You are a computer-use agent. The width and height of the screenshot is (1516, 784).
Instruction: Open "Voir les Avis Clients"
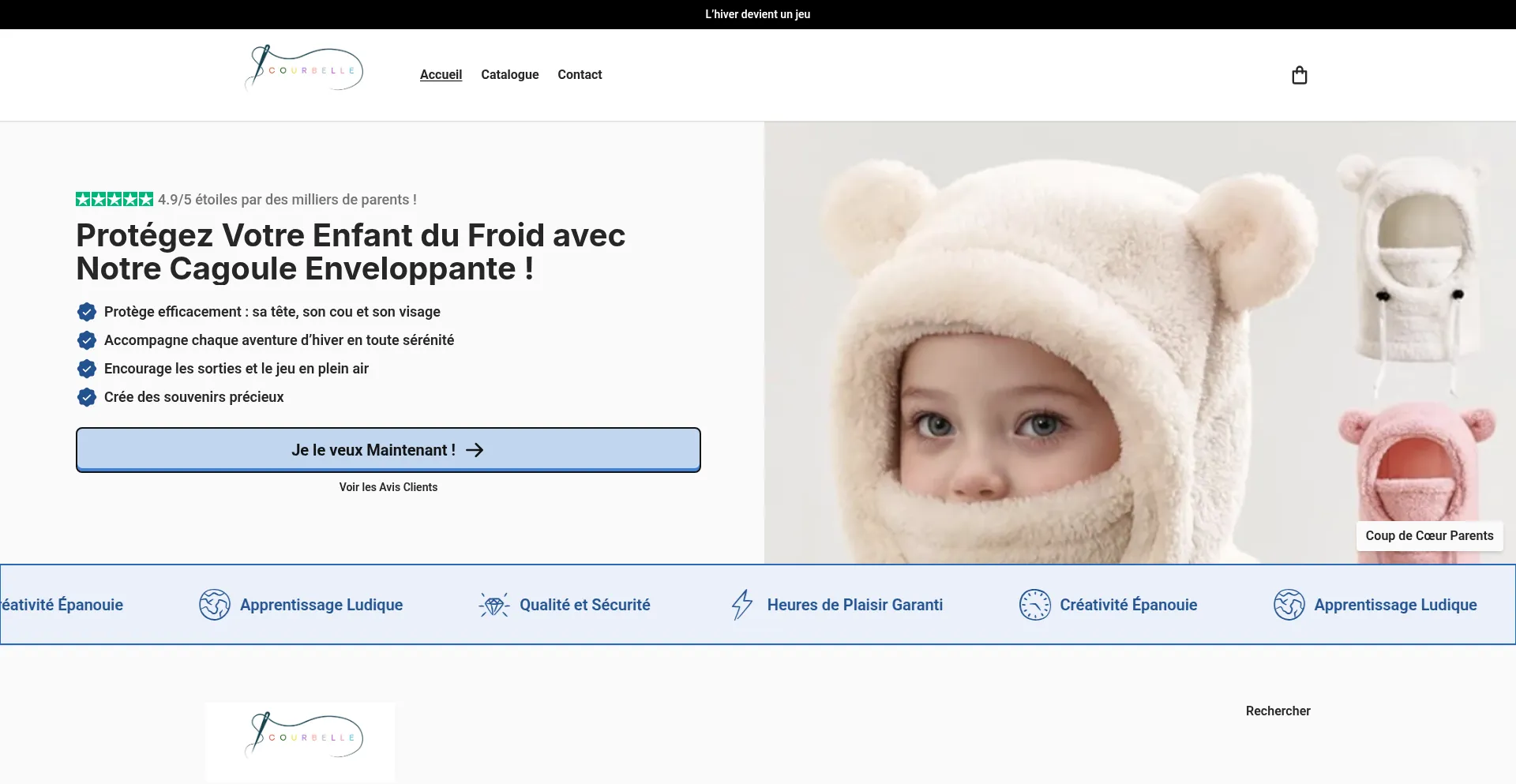tap(388, 487)
